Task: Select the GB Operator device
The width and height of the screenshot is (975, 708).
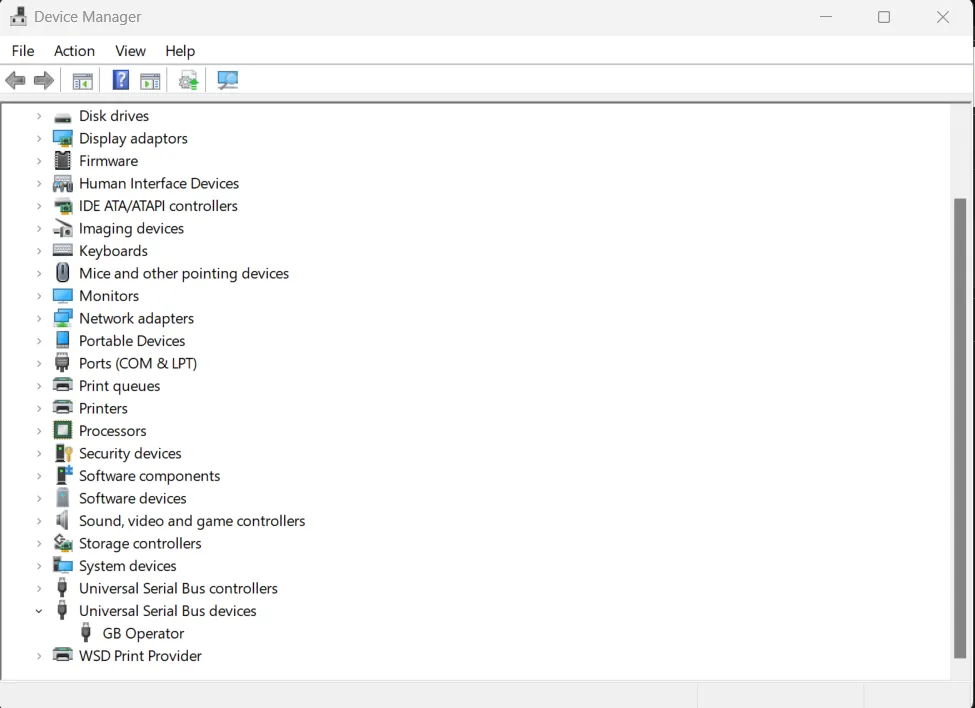Action: [x=142, y=633]
